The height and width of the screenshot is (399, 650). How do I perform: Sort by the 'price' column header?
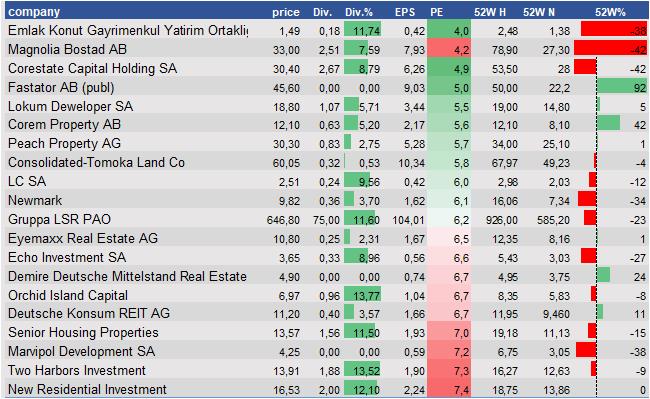pyautogui.click(x=286, y=12)
